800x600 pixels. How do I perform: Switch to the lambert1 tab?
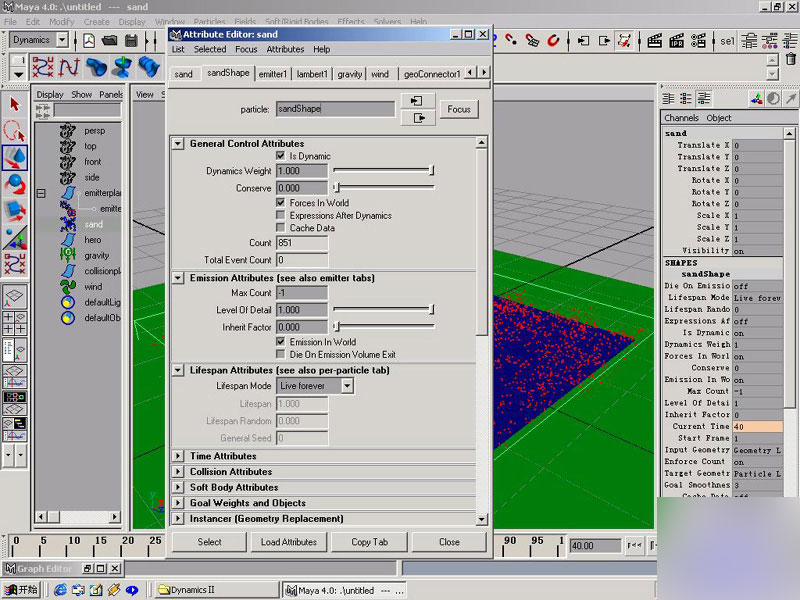[x=312, y=74]
